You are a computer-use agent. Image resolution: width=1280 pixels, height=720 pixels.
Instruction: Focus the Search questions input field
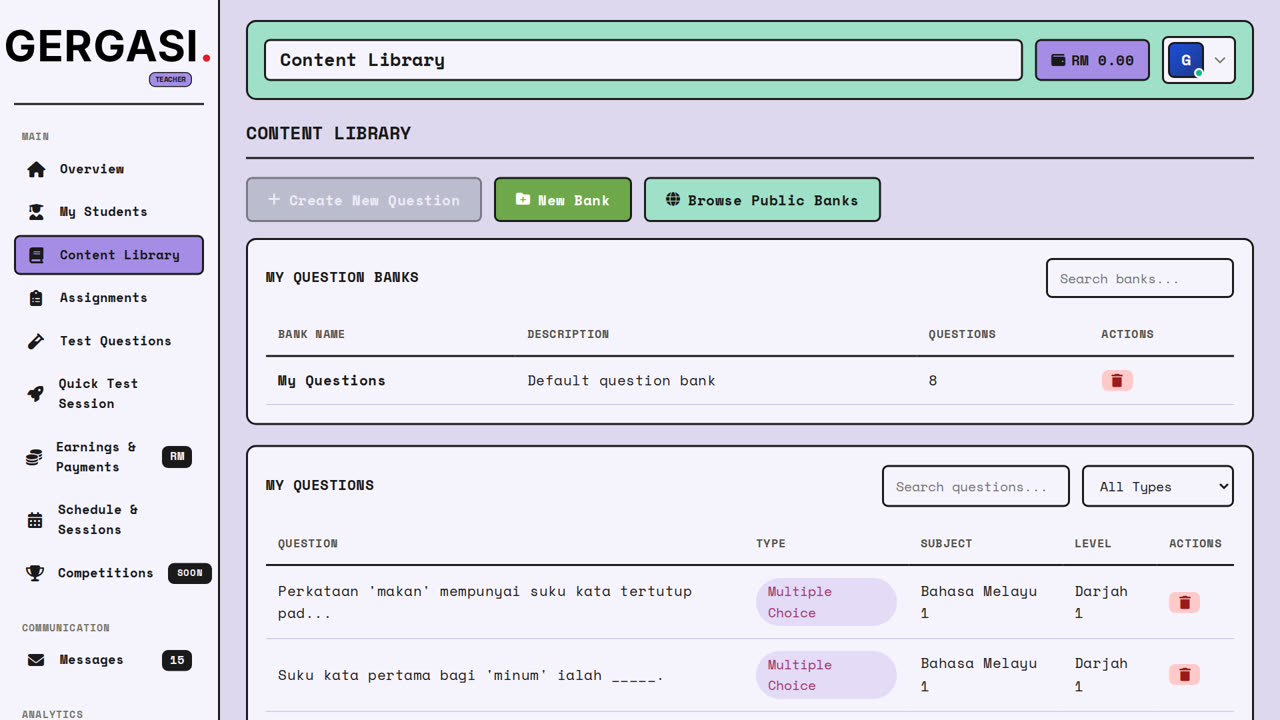pos(976,486)
